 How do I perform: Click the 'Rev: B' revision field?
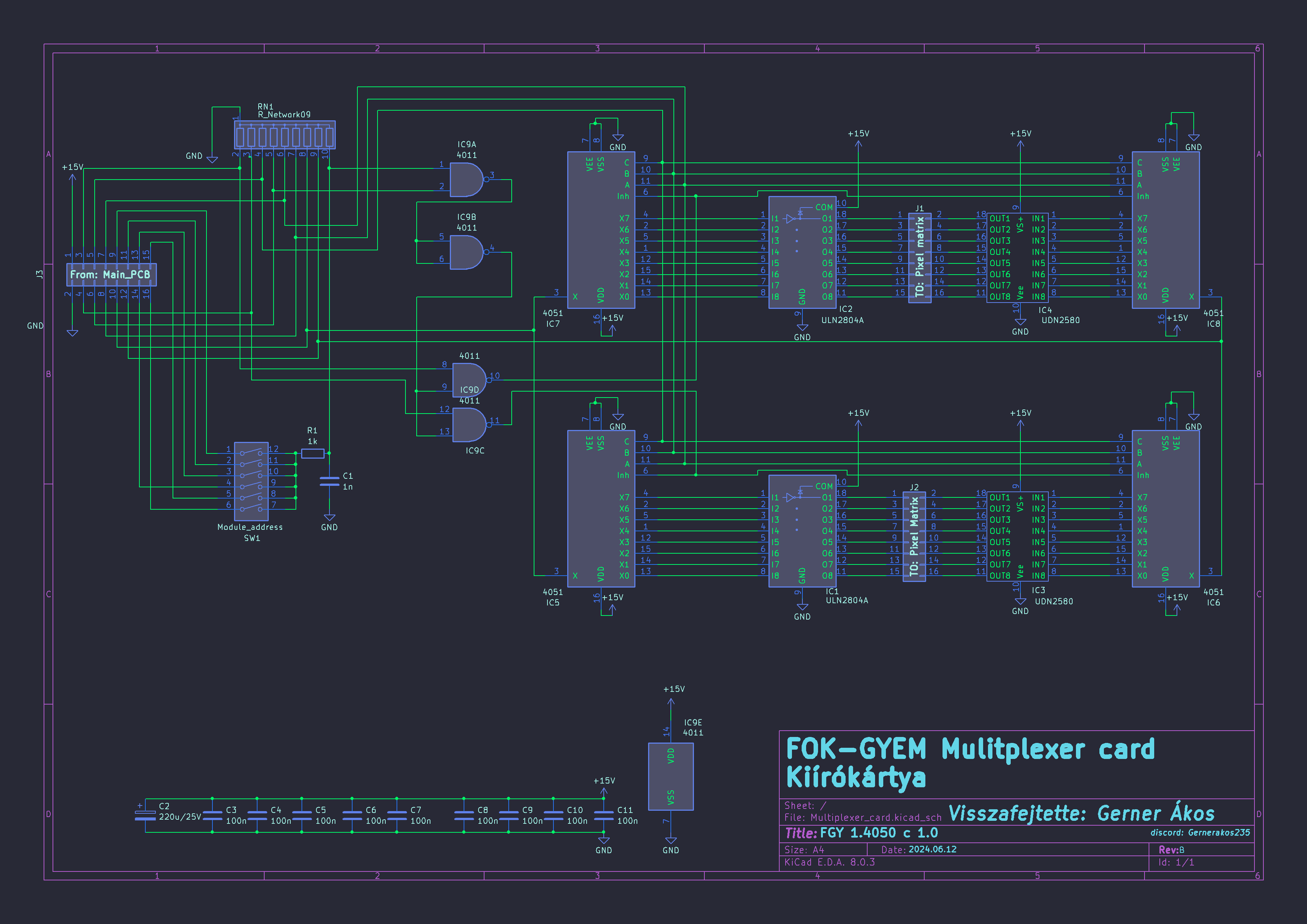pyautogui.click(x=1171, y=849)
